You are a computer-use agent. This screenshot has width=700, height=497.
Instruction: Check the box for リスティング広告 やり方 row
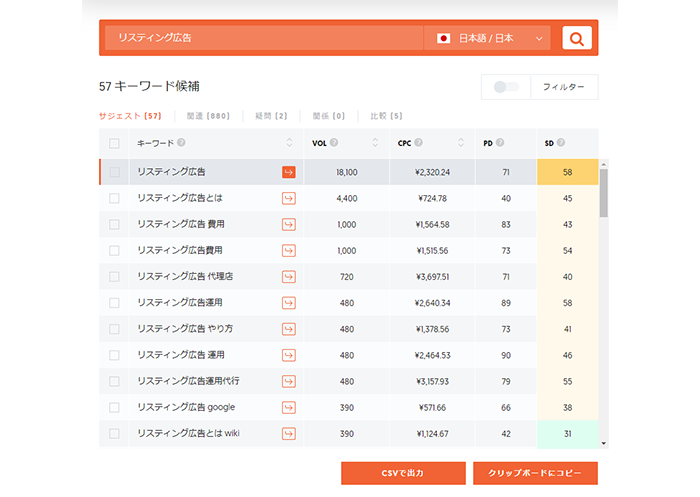114,329
